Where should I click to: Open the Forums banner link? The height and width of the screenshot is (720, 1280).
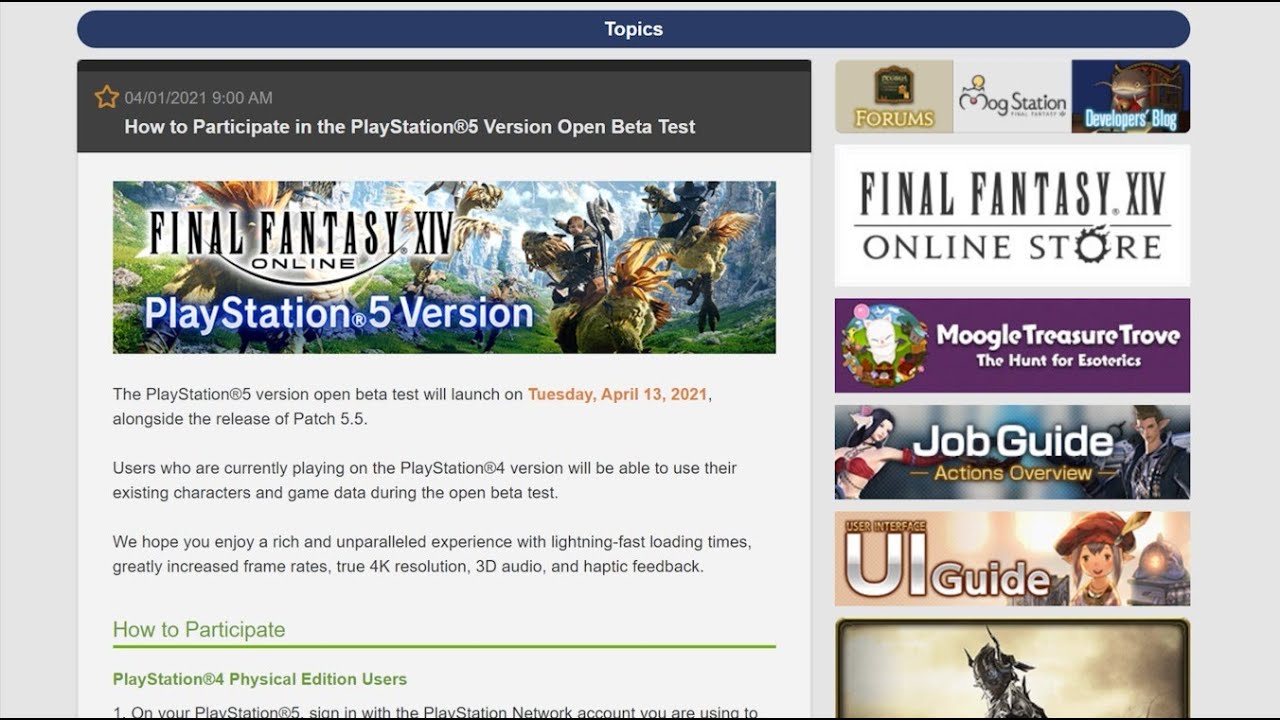(894, 96)
